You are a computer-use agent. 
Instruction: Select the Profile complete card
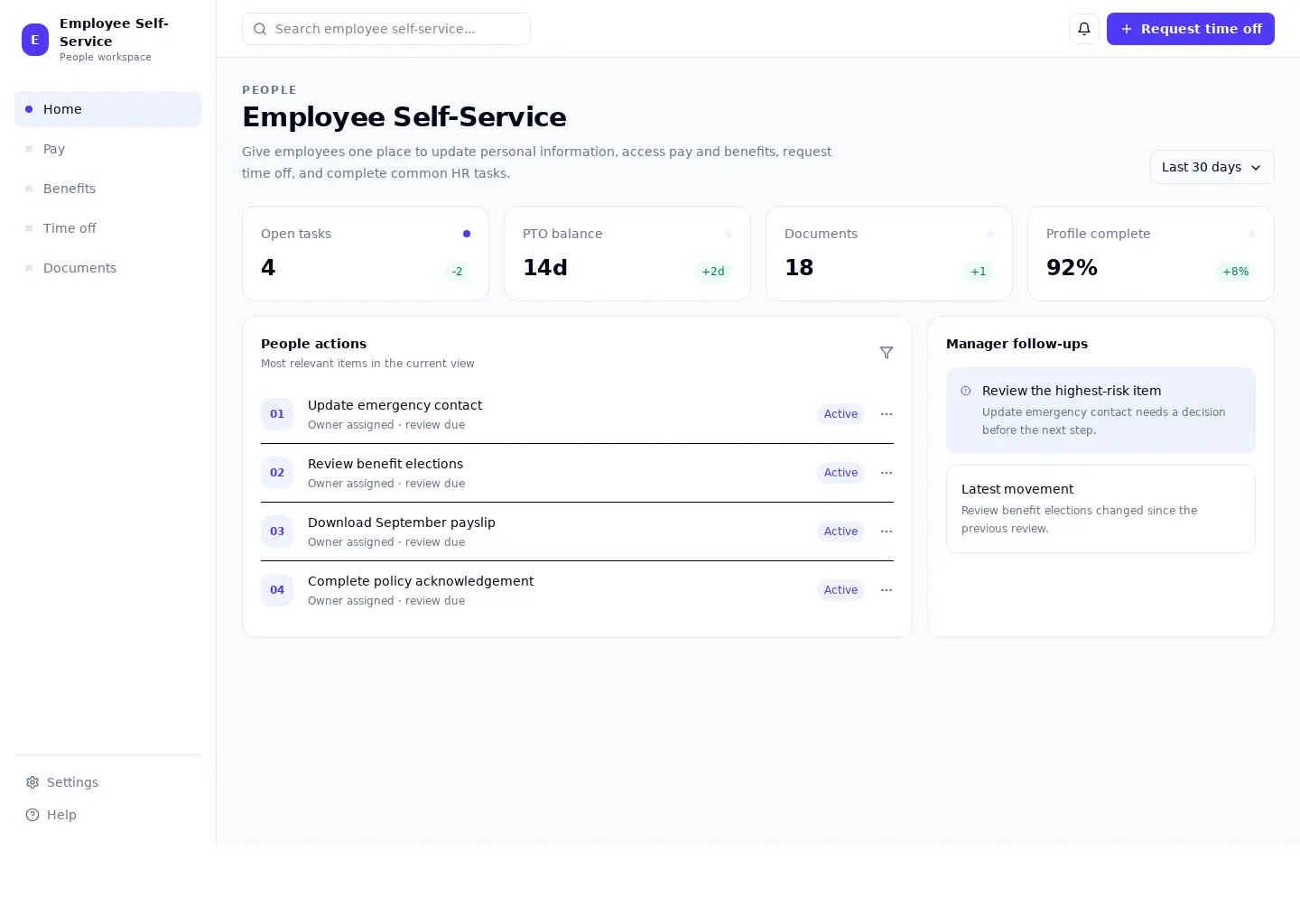click(x=1151, y=254)
